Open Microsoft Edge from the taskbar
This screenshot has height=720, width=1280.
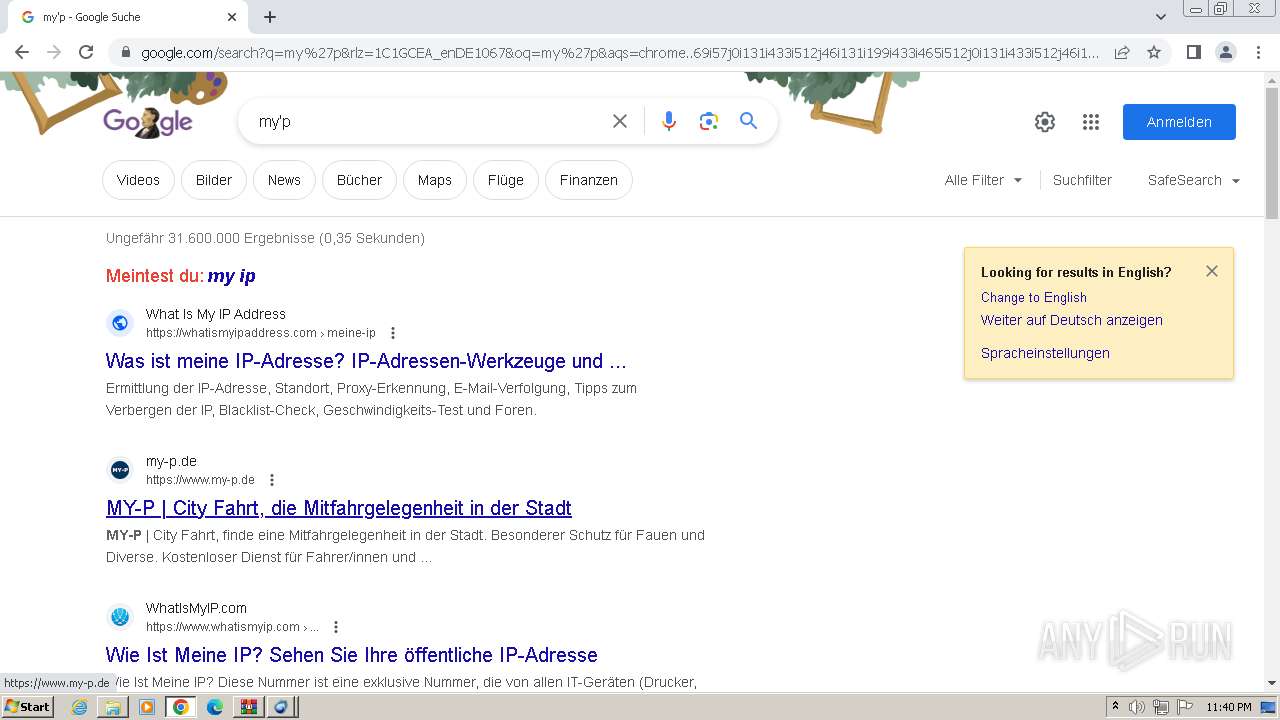(214, 707)
